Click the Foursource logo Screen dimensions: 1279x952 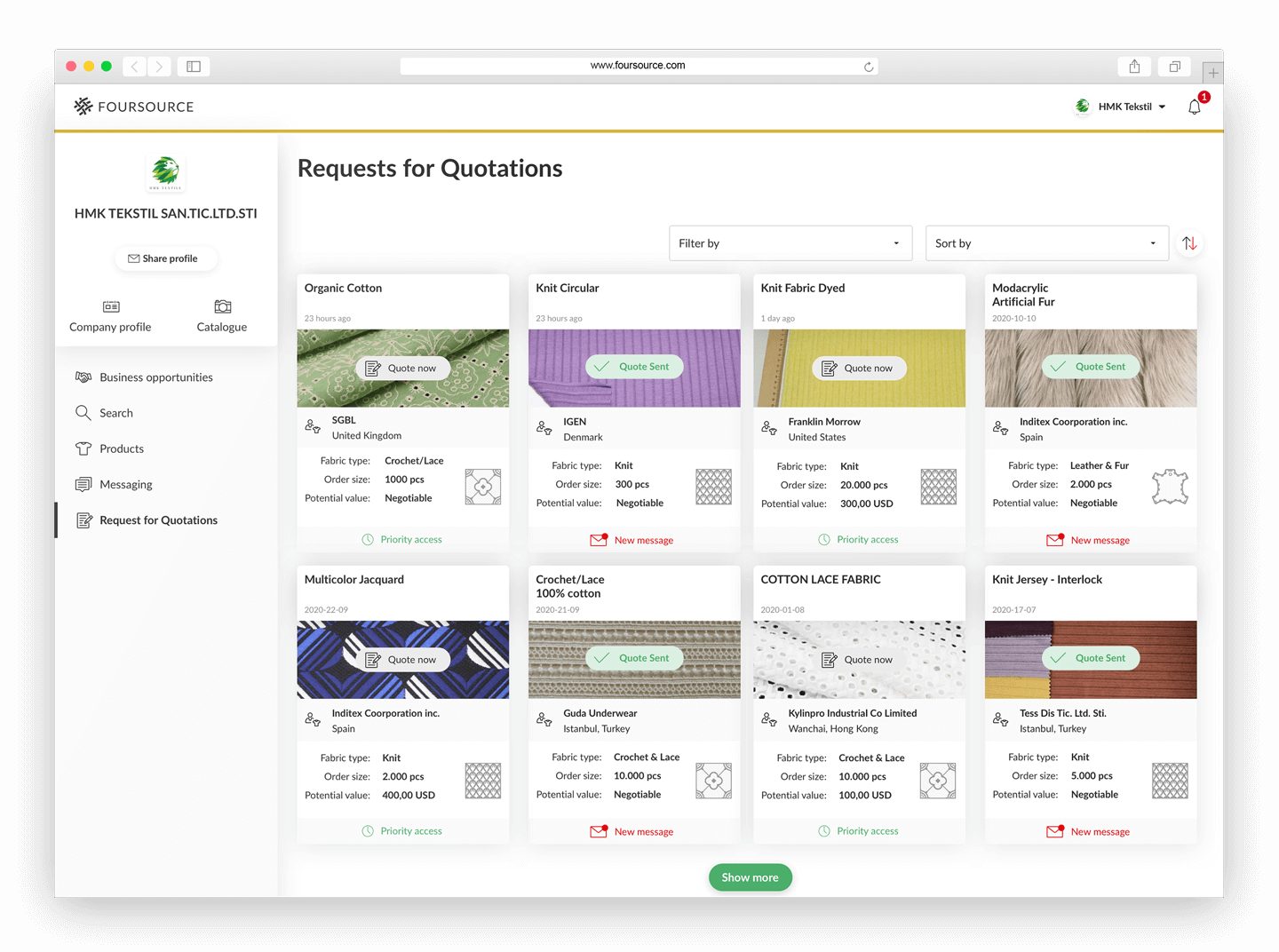pos(134,107)
